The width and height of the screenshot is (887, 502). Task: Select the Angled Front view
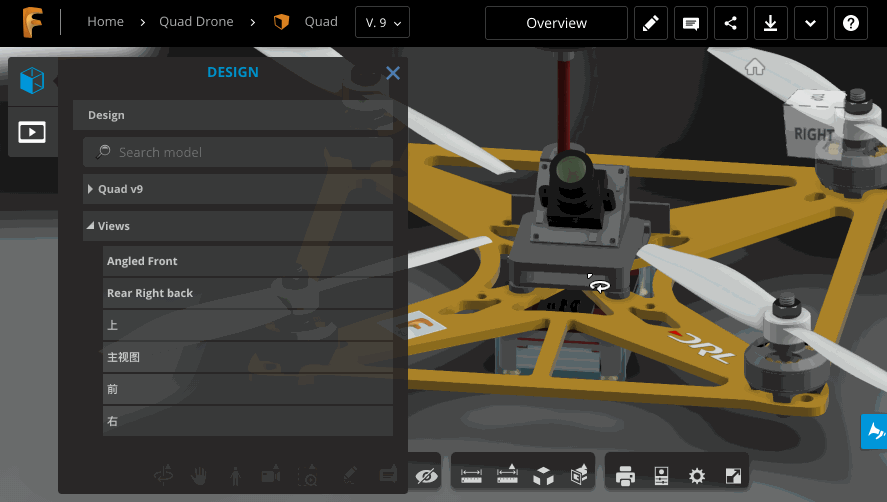pyautogui.click(x=248, y=261)
